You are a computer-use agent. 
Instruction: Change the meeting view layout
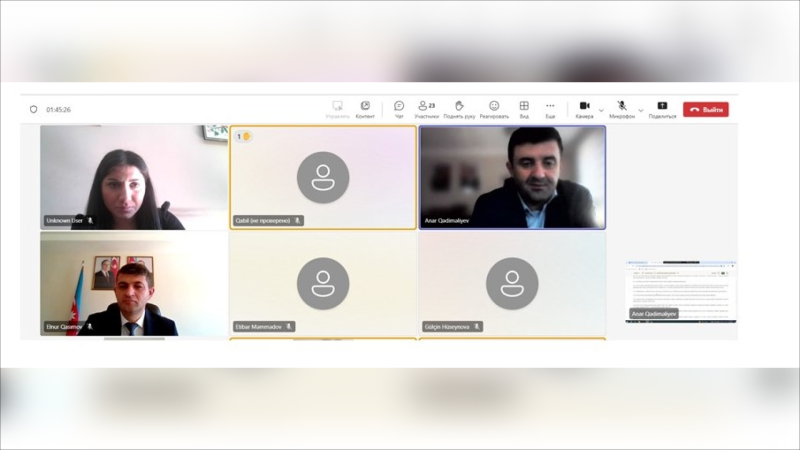point(524,109)
